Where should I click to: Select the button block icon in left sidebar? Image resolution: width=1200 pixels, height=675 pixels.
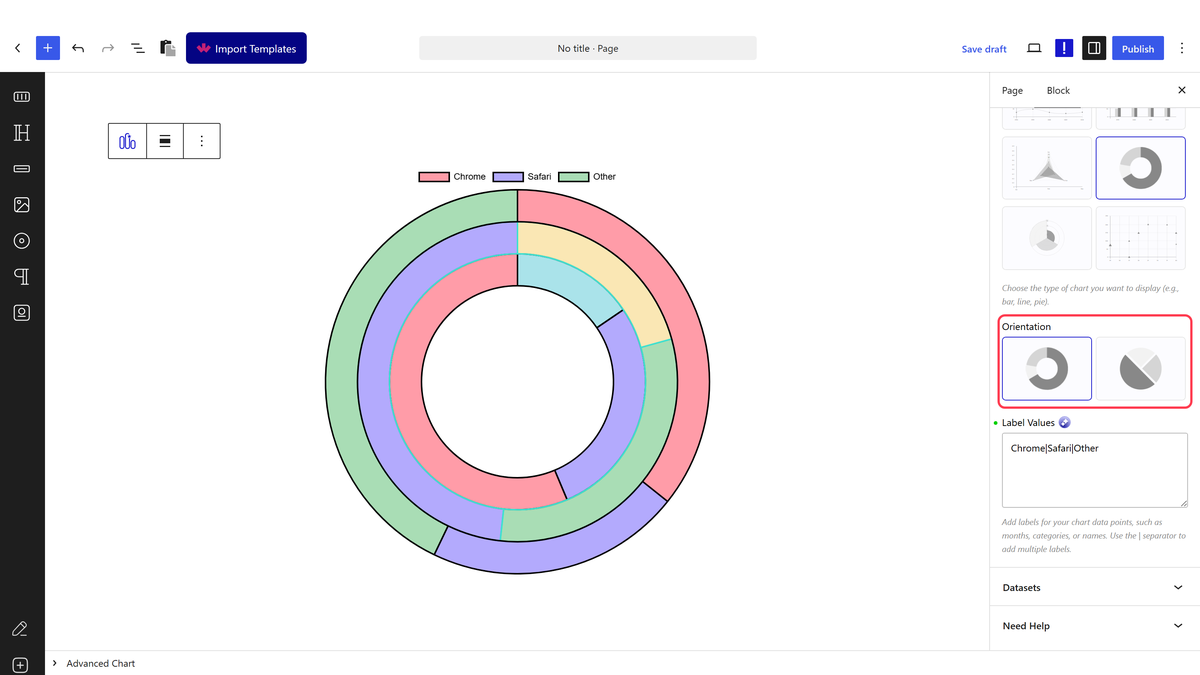tap(22, 169)
